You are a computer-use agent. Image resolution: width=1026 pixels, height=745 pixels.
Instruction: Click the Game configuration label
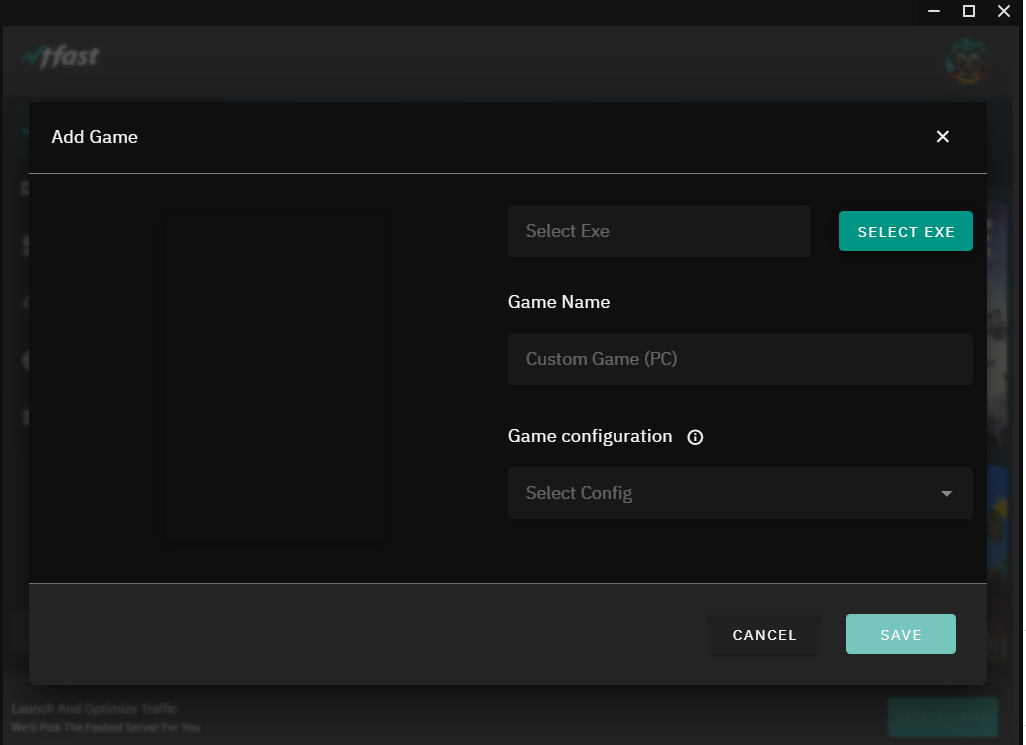coord(590,436)
